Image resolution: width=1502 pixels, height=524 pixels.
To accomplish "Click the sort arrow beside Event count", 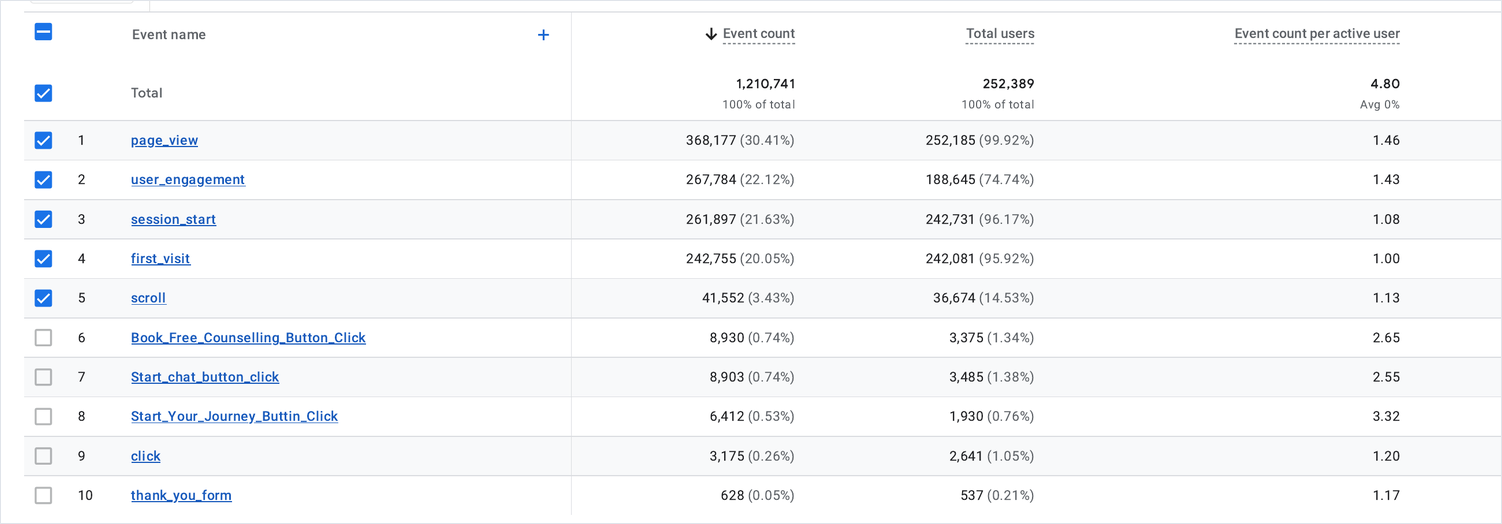I will [711, 34].
